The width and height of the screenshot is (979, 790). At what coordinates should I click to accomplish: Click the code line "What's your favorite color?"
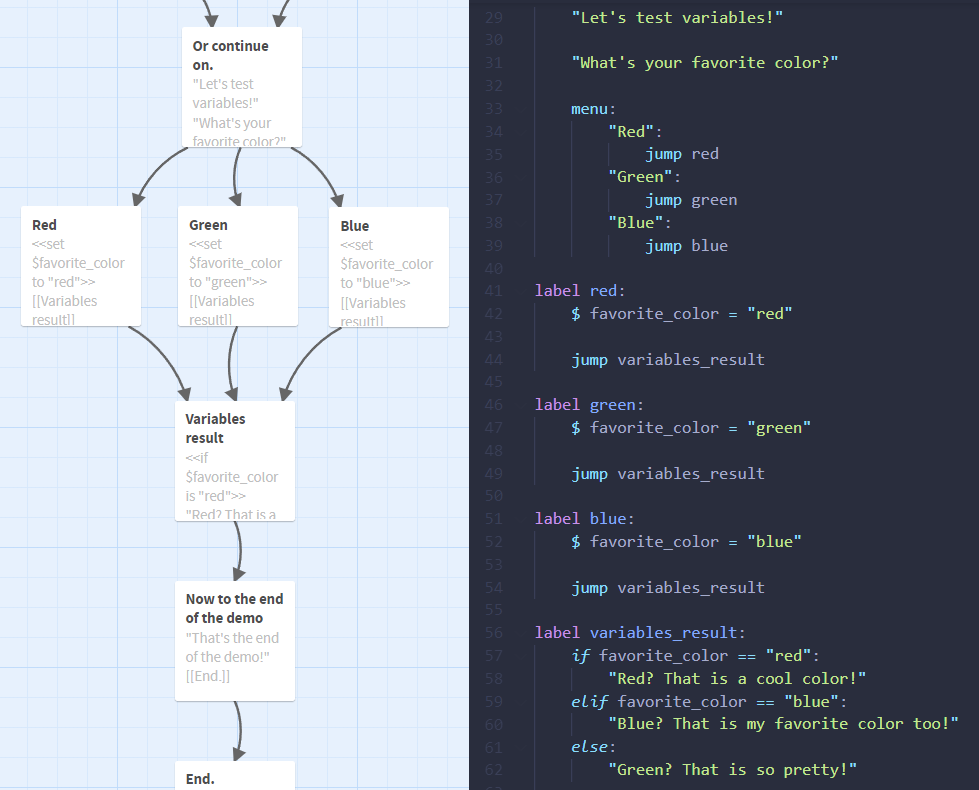704,63
